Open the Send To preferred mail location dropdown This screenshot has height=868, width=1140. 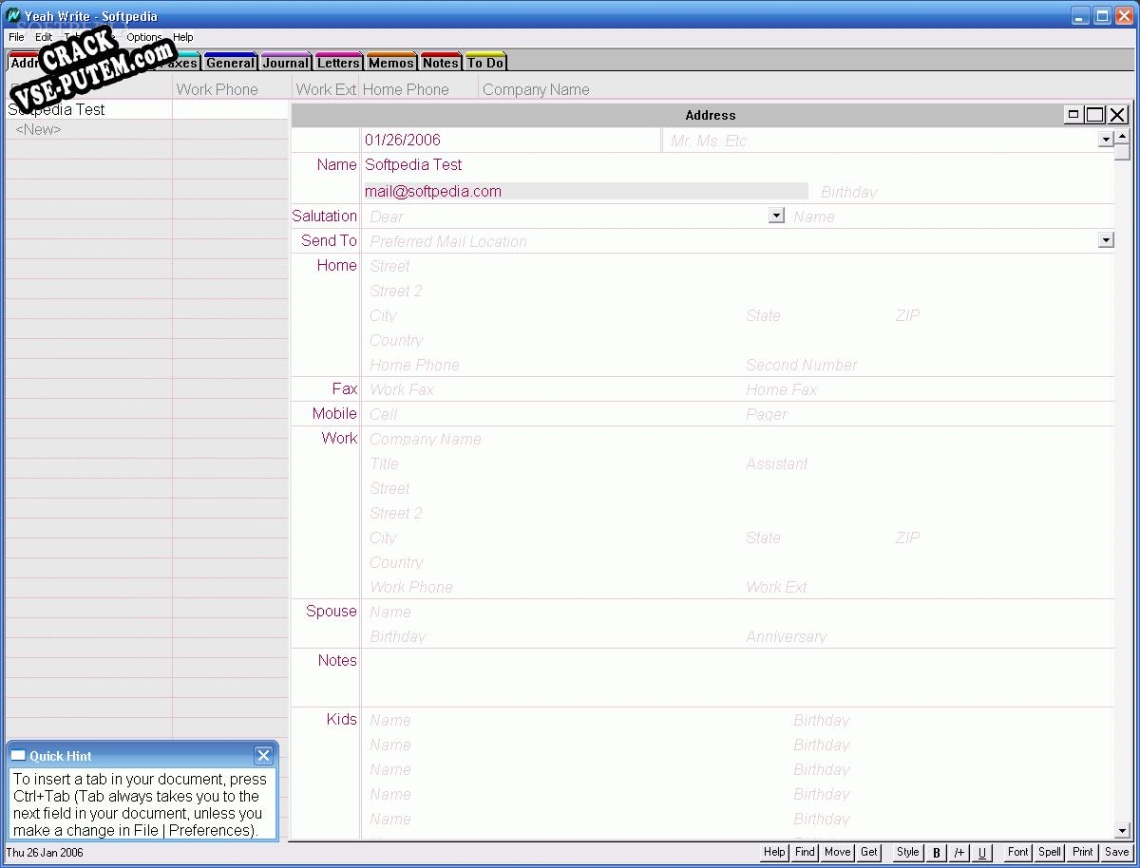1105,240
